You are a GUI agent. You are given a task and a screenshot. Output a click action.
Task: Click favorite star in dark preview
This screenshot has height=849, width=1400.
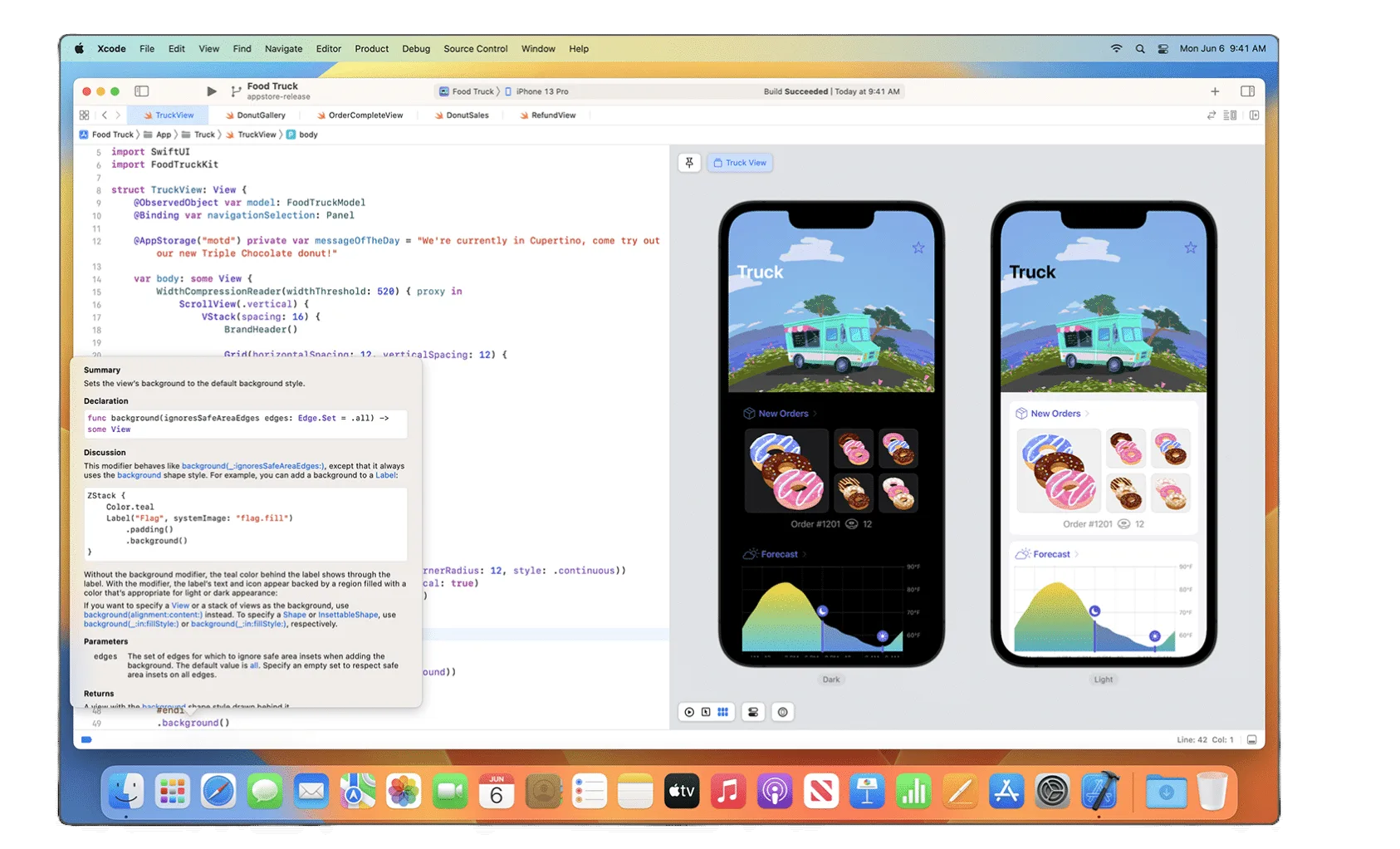(x=918, y=248)
